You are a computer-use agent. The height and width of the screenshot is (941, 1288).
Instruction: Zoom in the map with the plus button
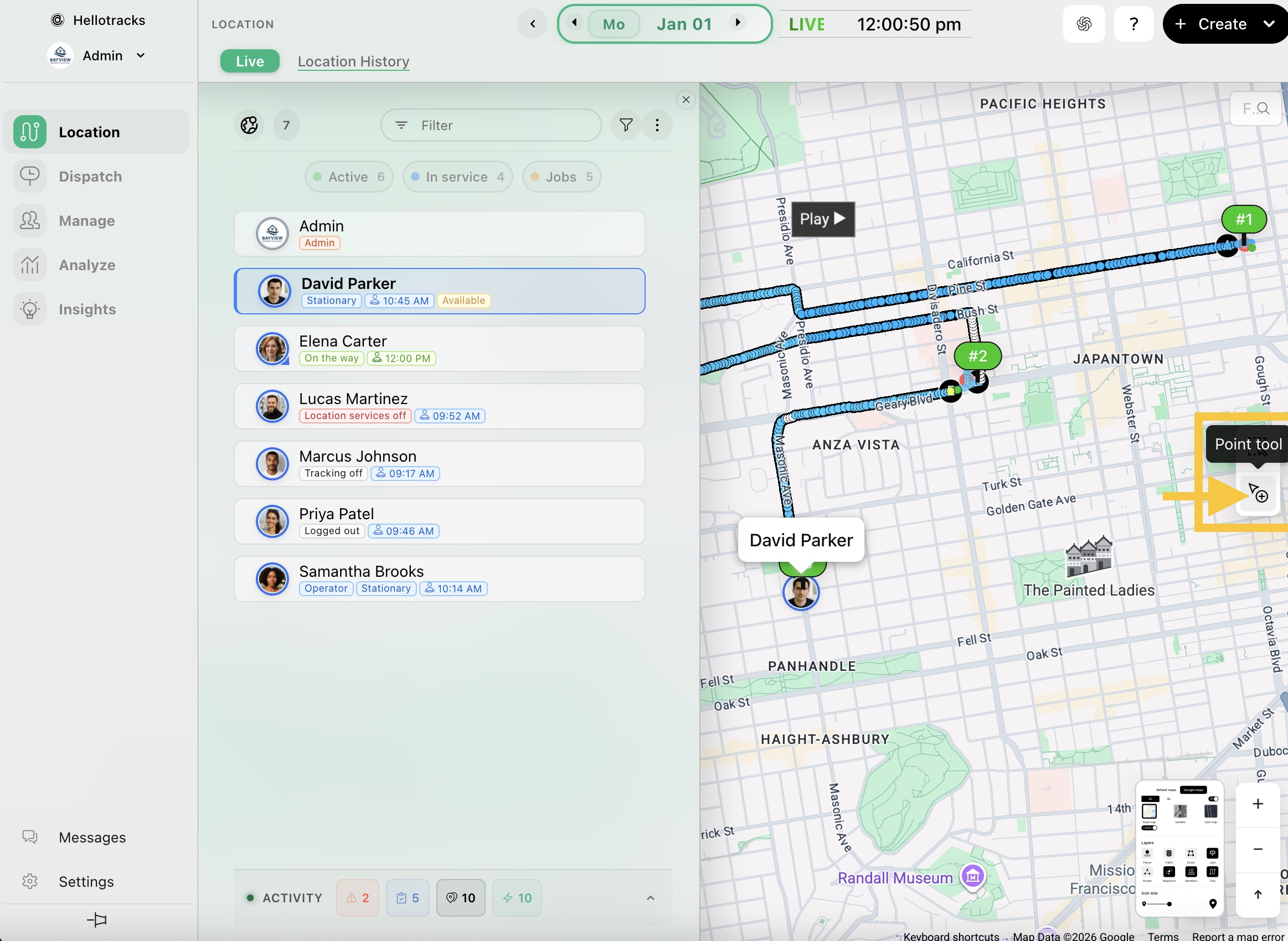[1258, 804]
